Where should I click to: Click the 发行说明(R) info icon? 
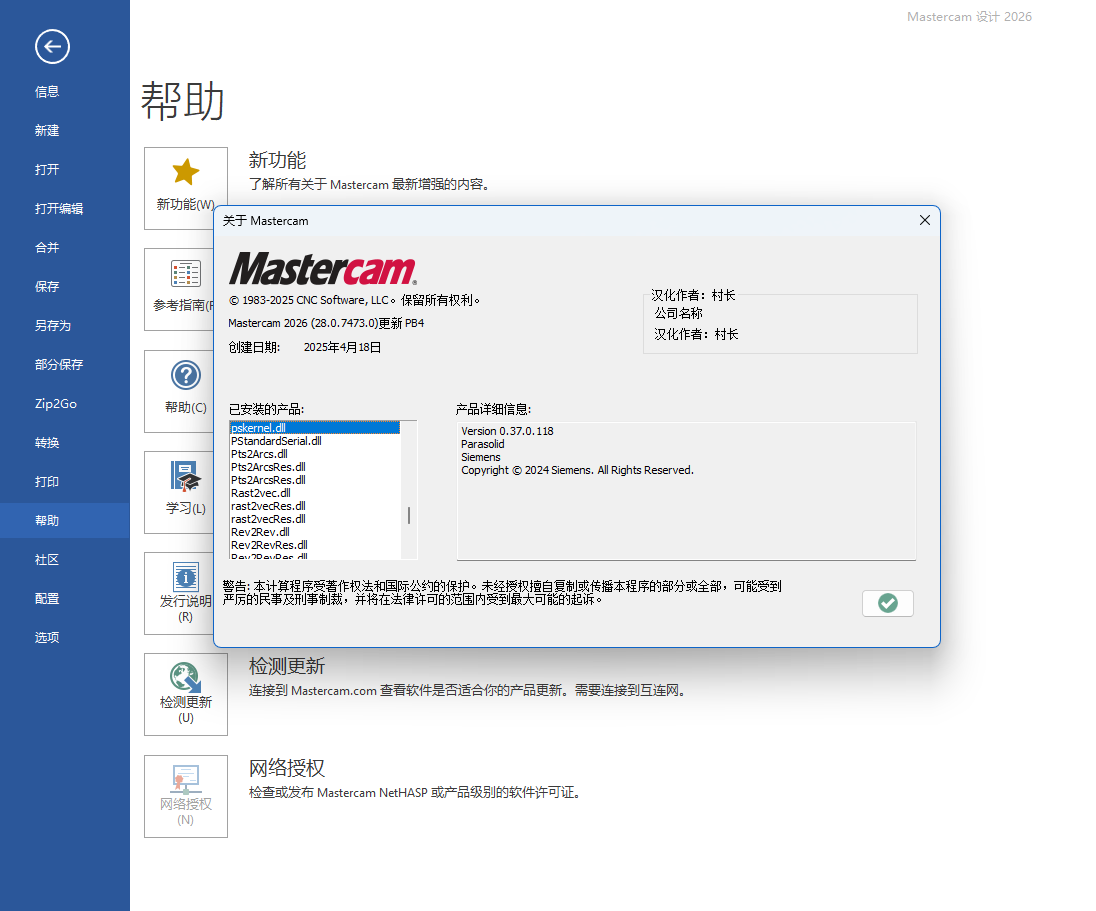[x=185, y=578]
